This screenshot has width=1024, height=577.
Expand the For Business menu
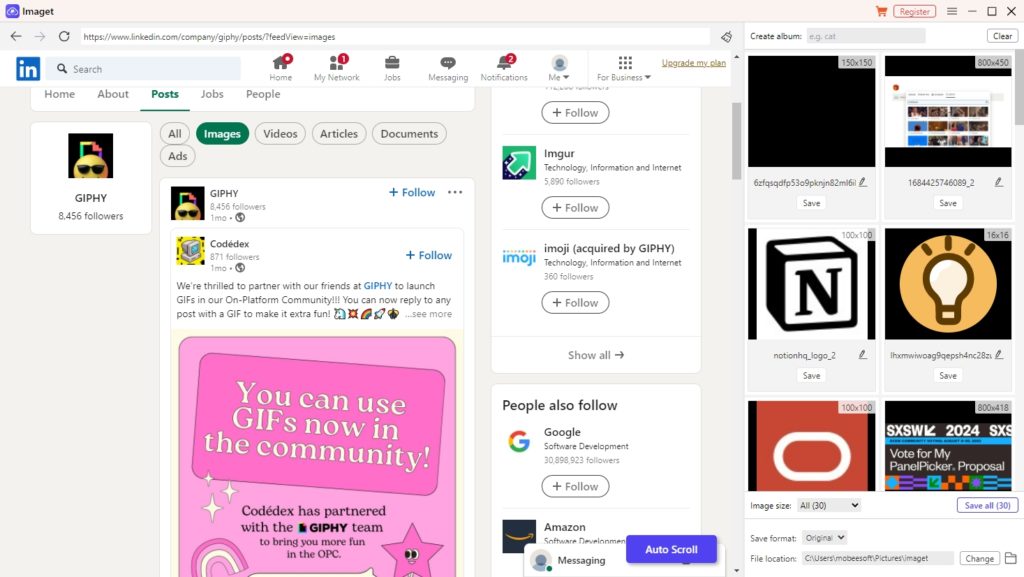624,68
